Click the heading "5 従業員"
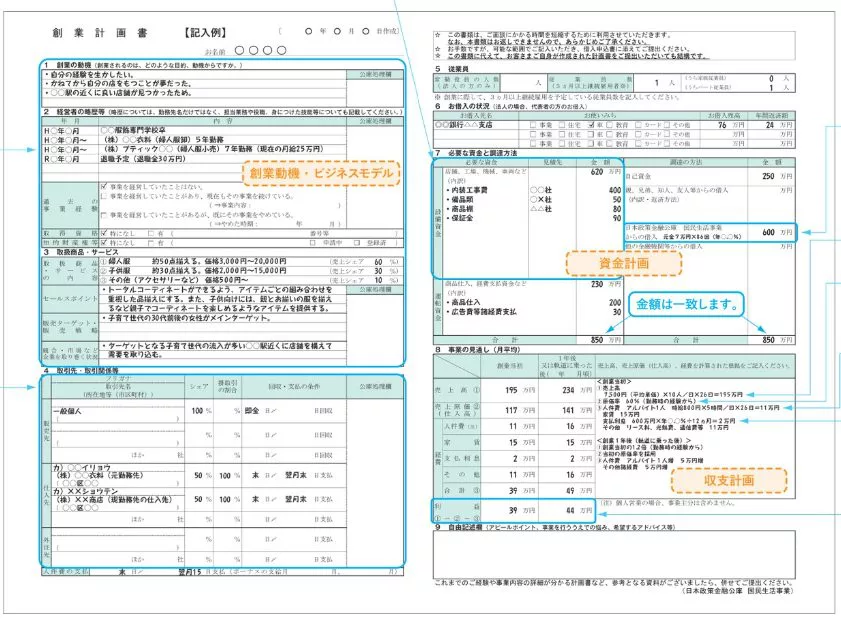 click(452, 69)
